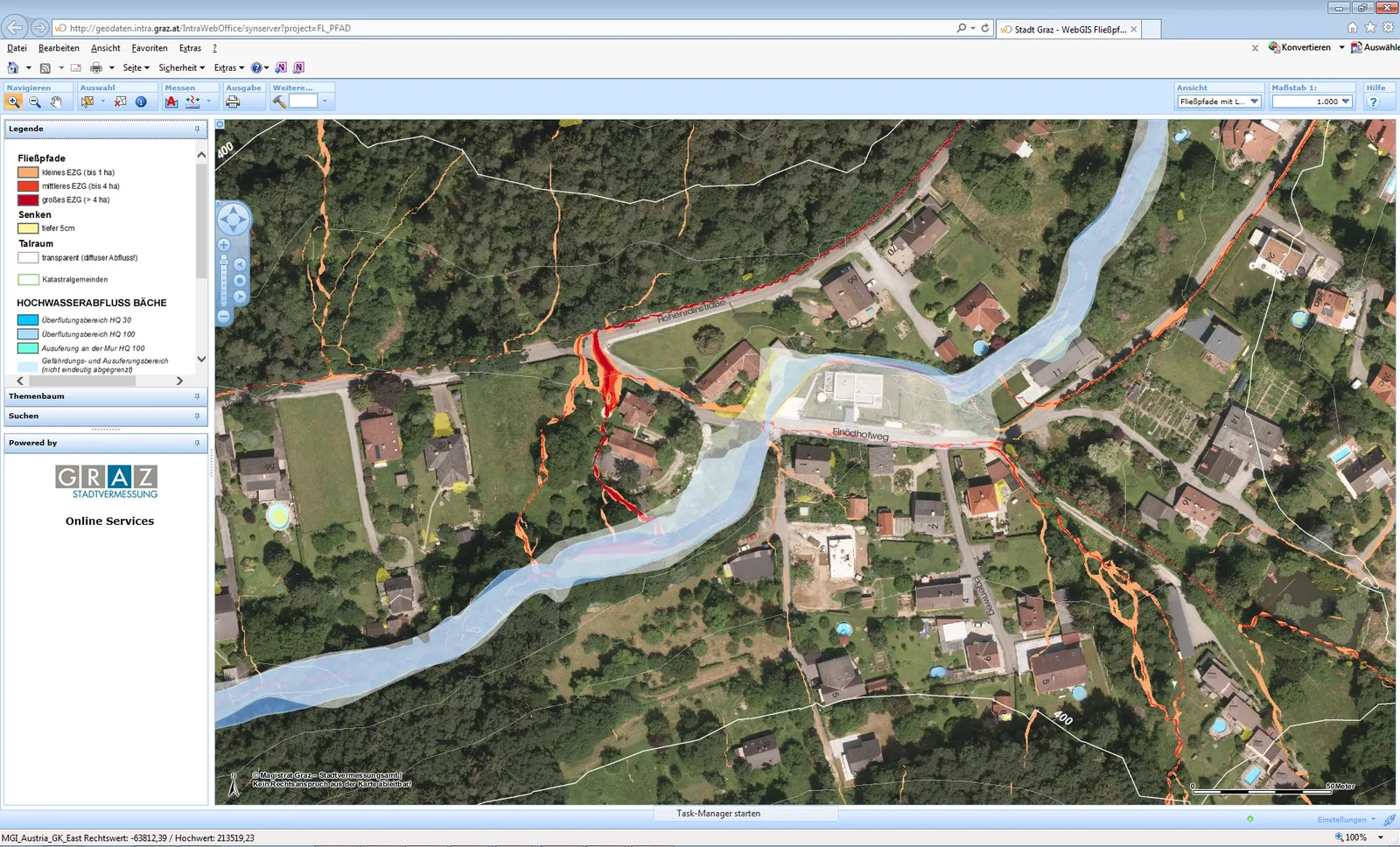Zoom out with the map minus button
The image size is (1400, 847).
(224, 315)
